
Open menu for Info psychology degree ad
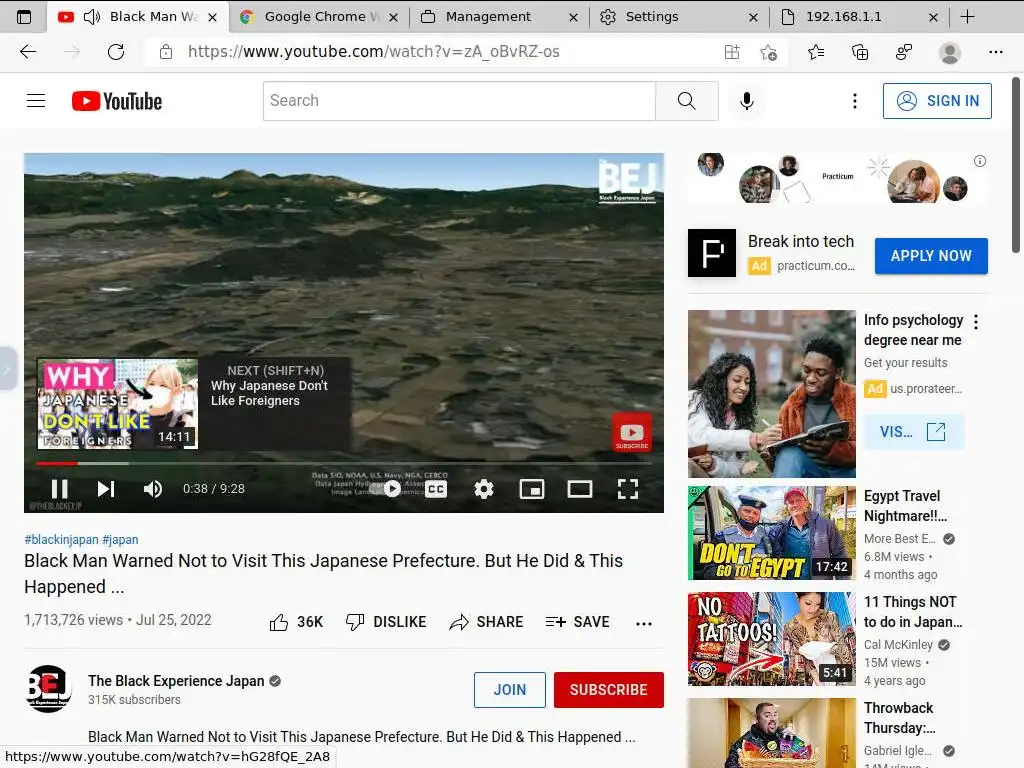976,321
